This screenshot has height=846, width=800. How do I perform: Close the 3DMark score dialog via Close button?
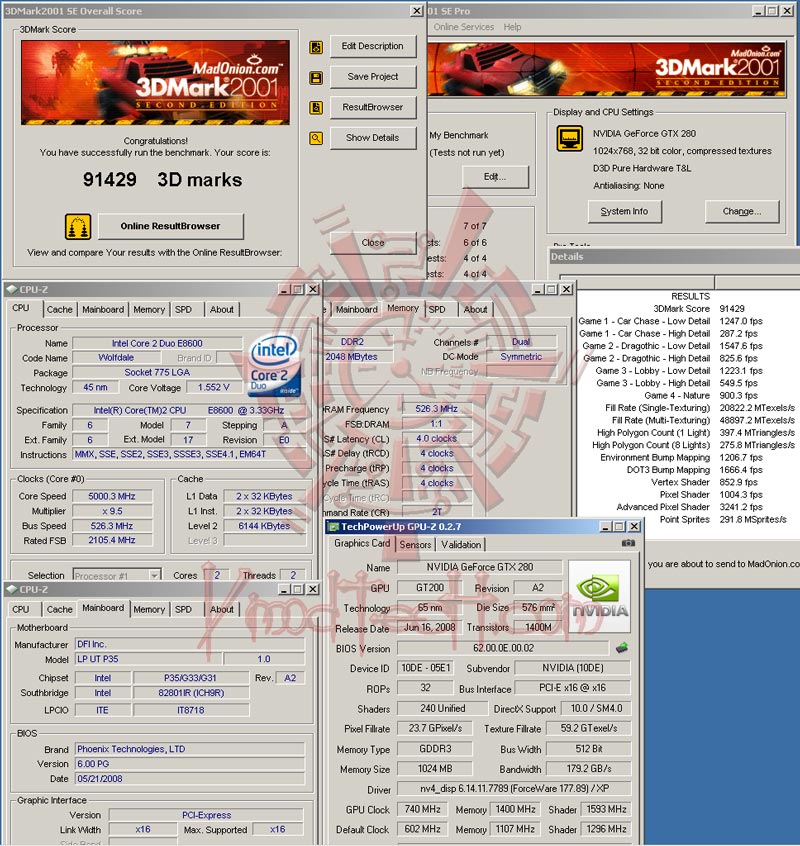(x=373, y=243)
